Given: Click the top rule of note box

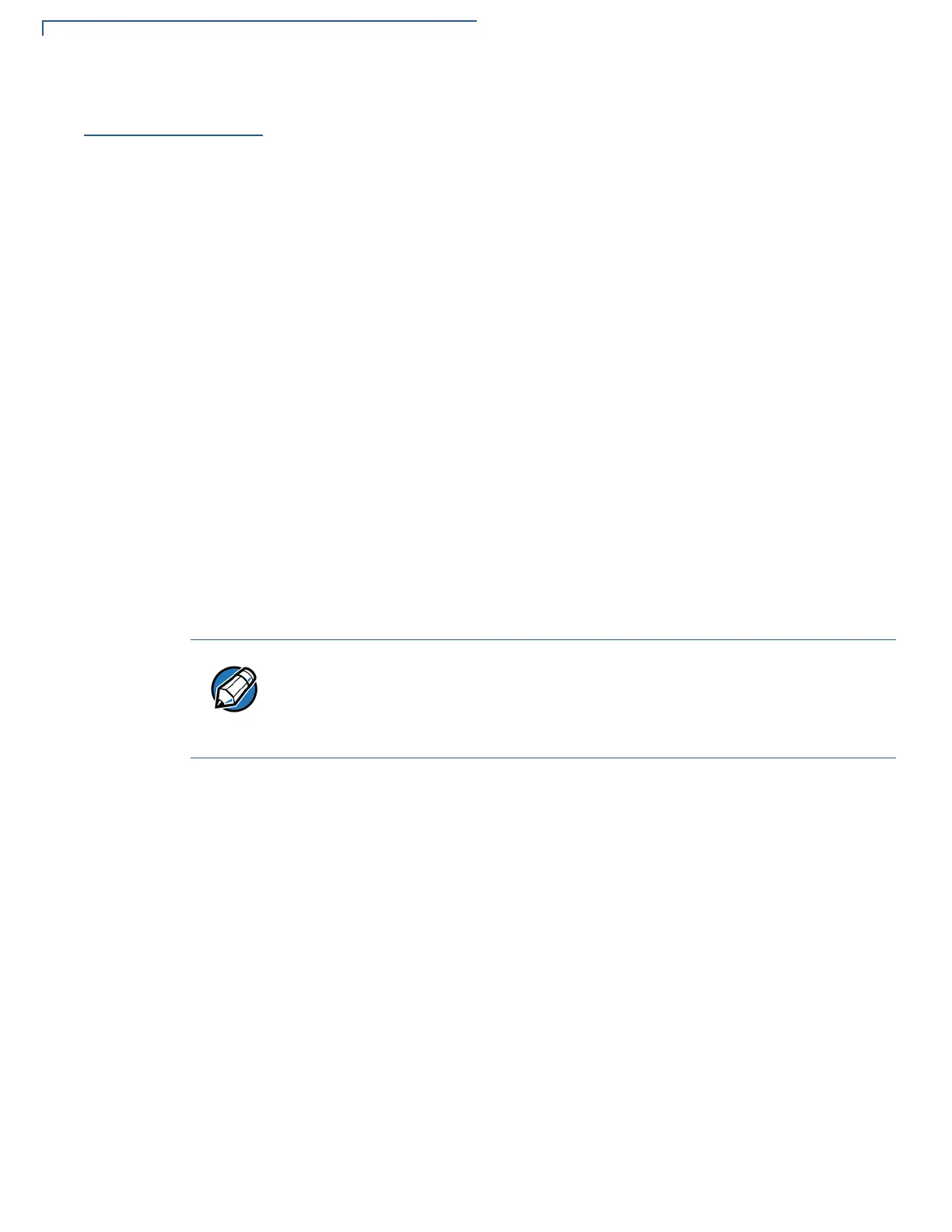Looking at the screenshot, I should click(x=543, y=640).
